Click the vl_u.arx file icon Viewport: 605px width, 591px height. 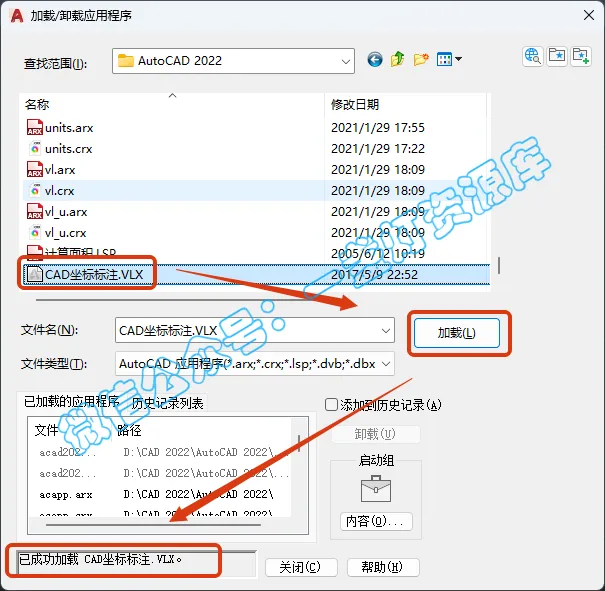tap(35, 211)
